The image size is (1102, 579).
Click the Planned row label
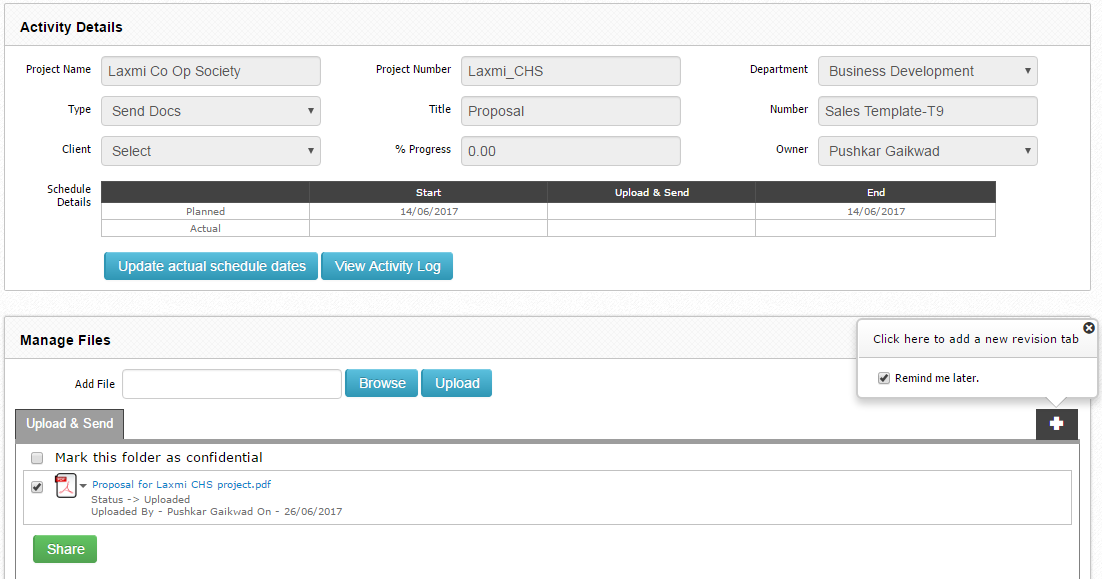pos(205,212)
